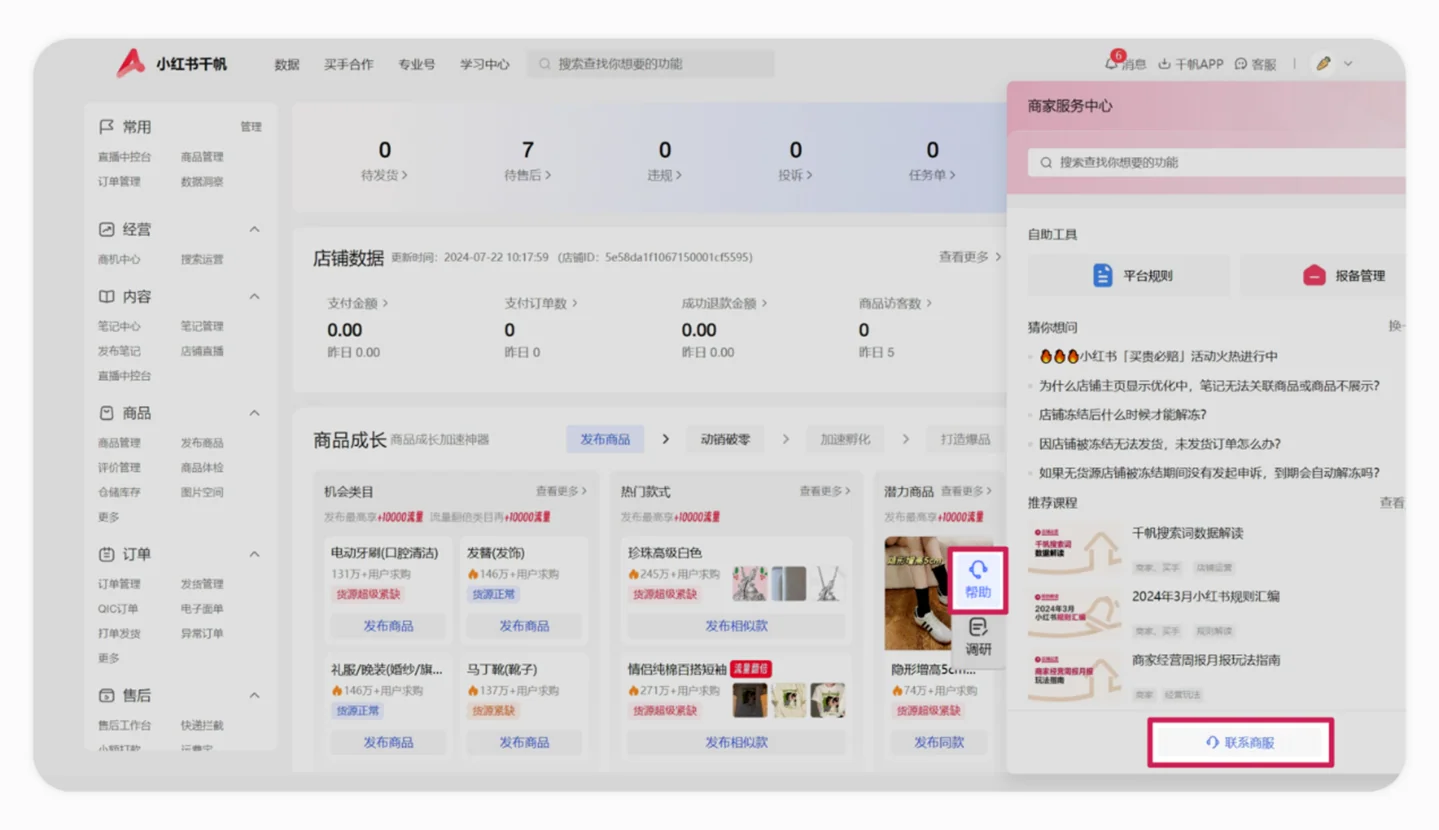Open the 专业号 top menu
This screenshot has height=830, width=1439.
(x=416, y=64)
